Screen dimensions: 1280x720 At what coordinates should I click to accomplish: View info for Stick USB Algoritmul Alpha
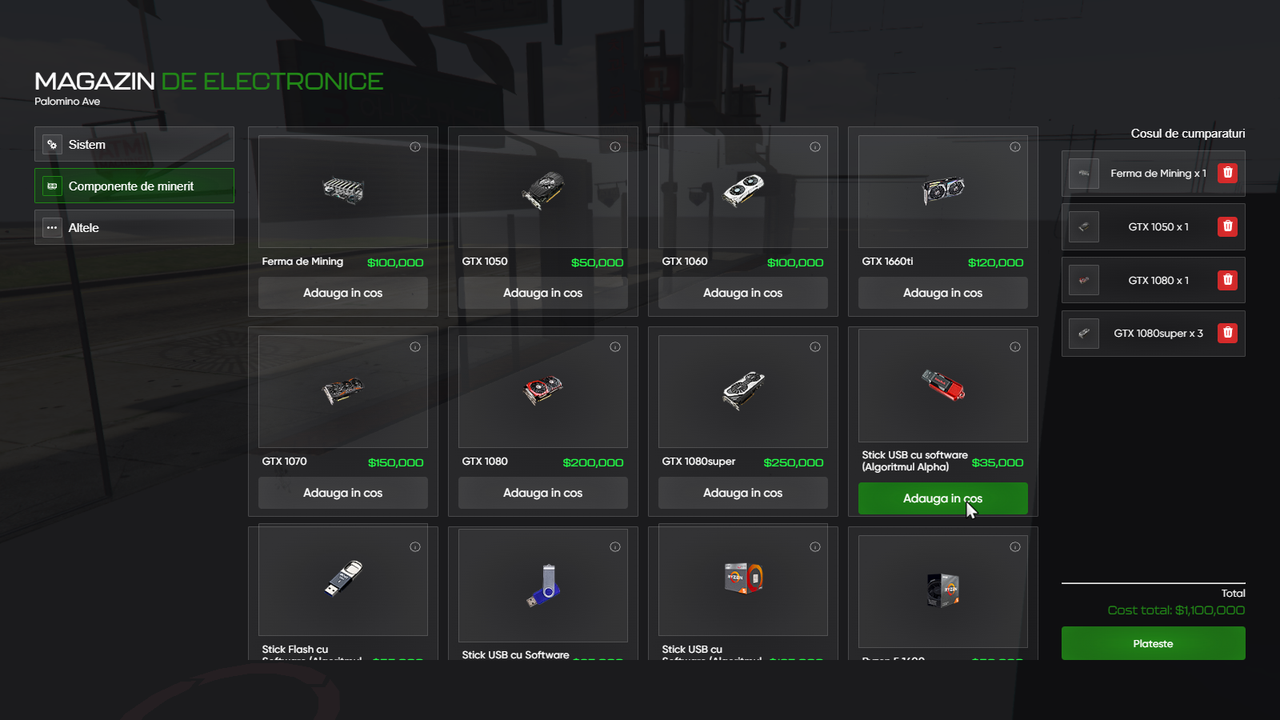pyautogui.click(x=1015, y=347)
